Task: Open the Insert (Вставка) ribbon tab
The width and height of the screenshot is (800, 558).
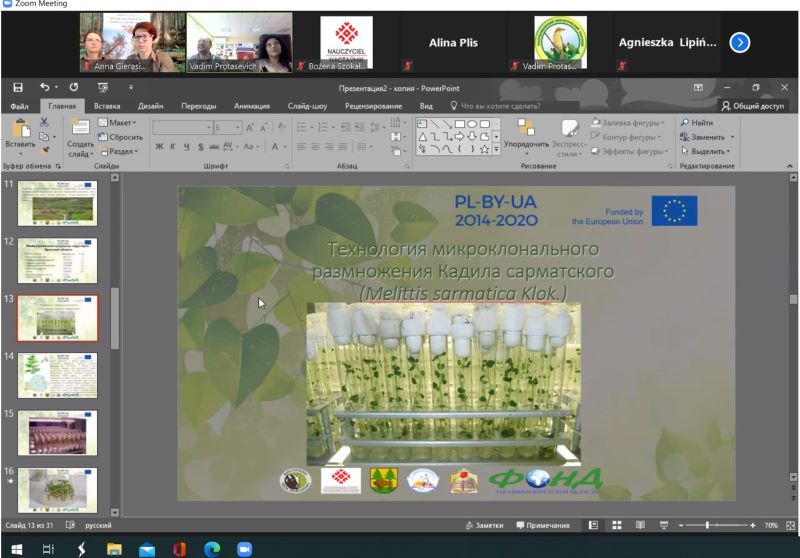Action: (107, 105)
